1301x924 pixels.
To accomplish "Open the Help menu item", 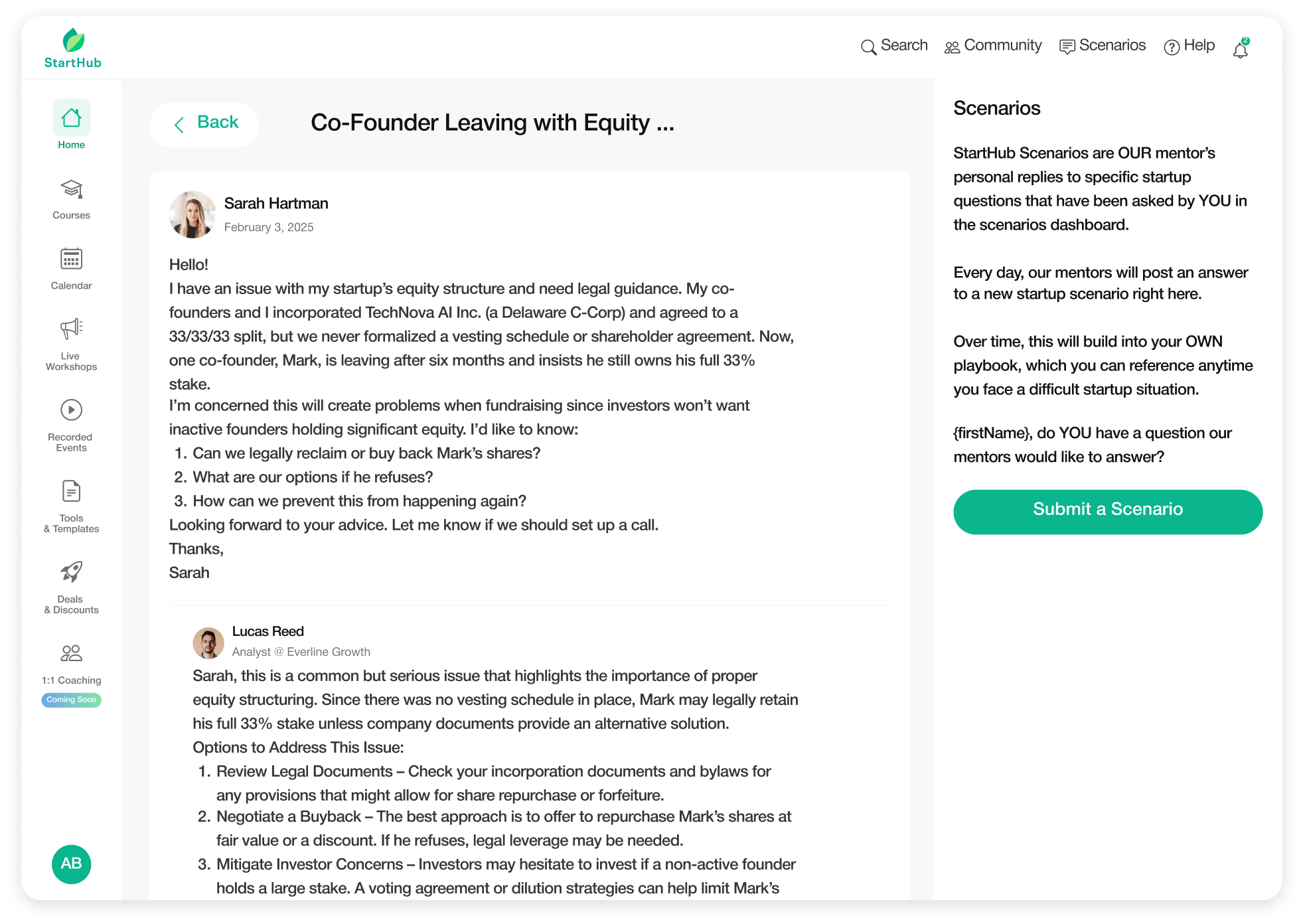I will 1189,46.
